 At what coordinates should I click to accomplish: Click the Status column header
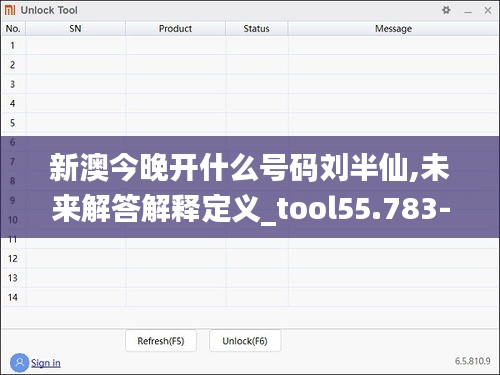tap(256, 29)
